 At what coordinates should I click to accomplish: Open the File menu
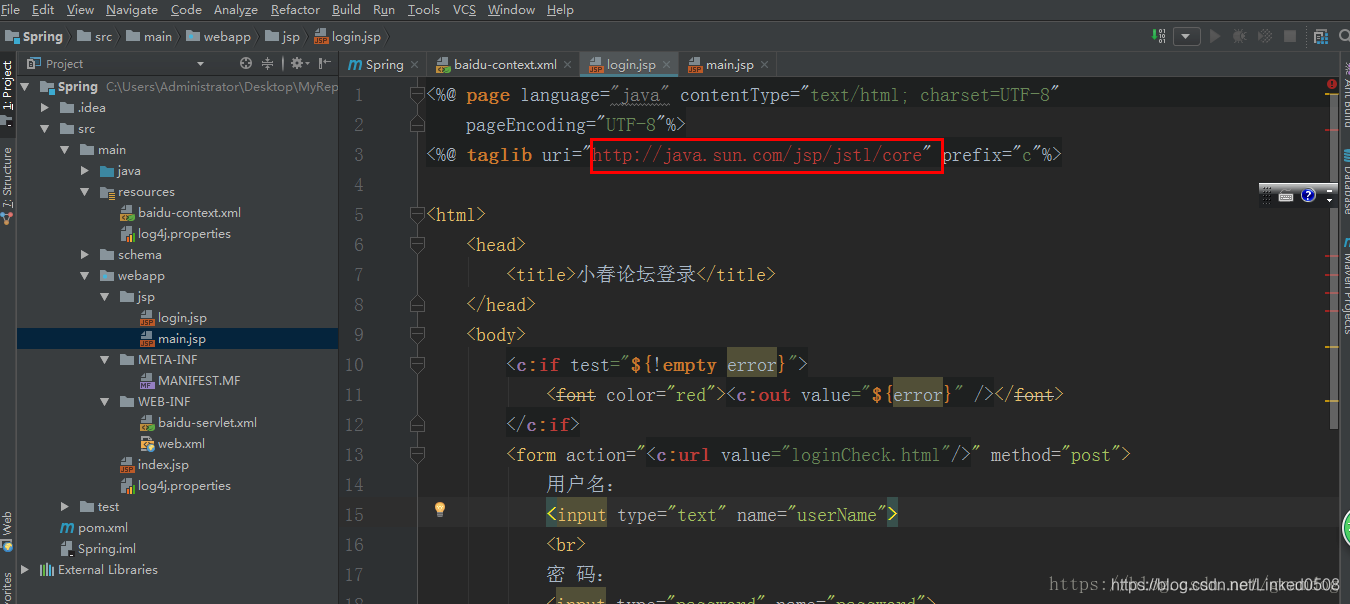pos(11,9)
